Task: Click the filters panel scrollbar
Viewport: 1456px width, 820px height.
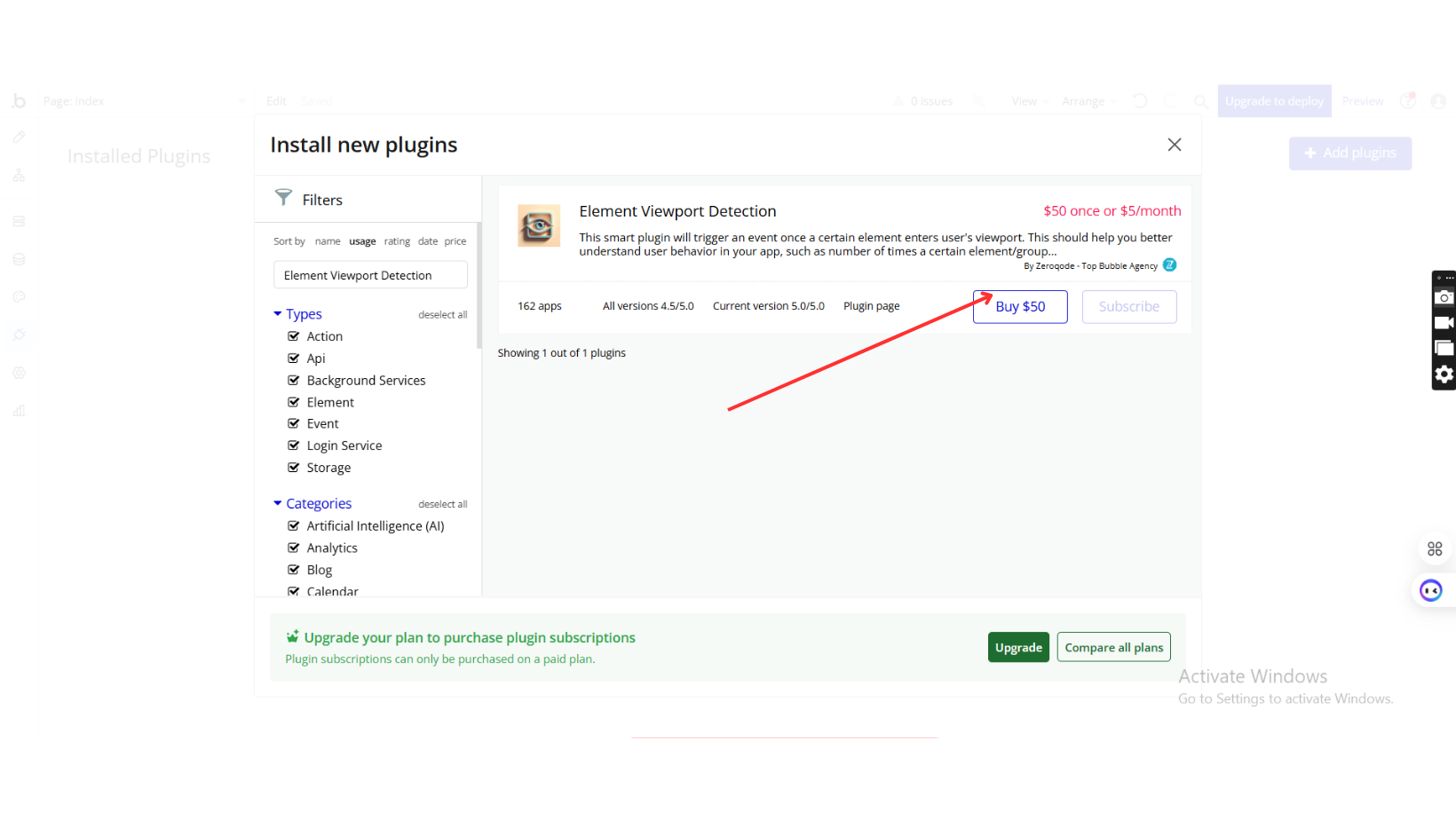Action: click(x=479, y=285)
